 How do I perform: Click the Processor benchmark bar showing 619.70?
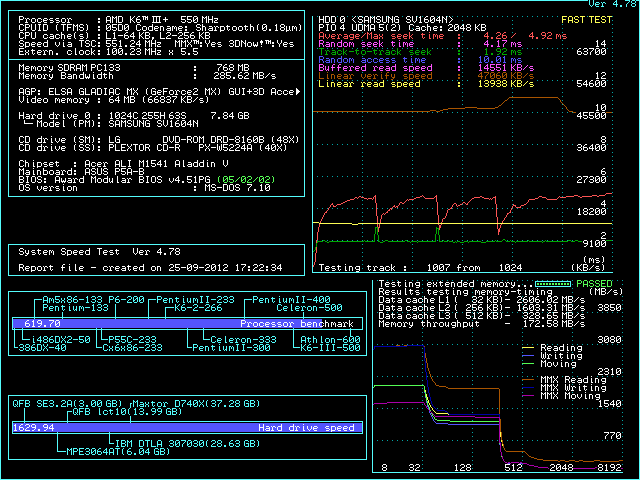point(187,324)
